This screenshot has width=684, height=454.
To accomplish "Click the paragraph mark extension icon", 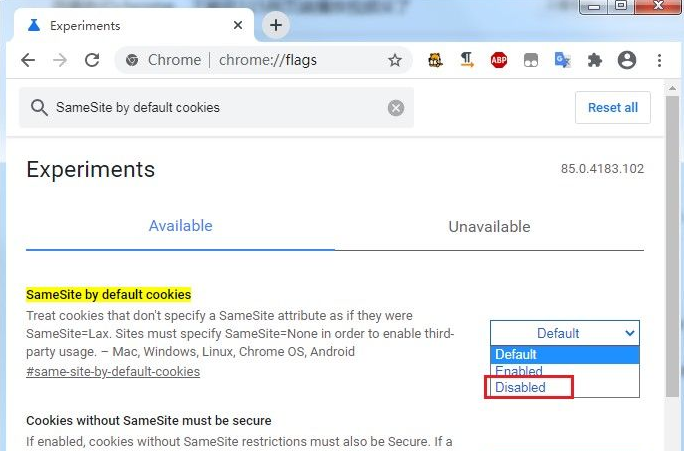I will click(467, 60).
